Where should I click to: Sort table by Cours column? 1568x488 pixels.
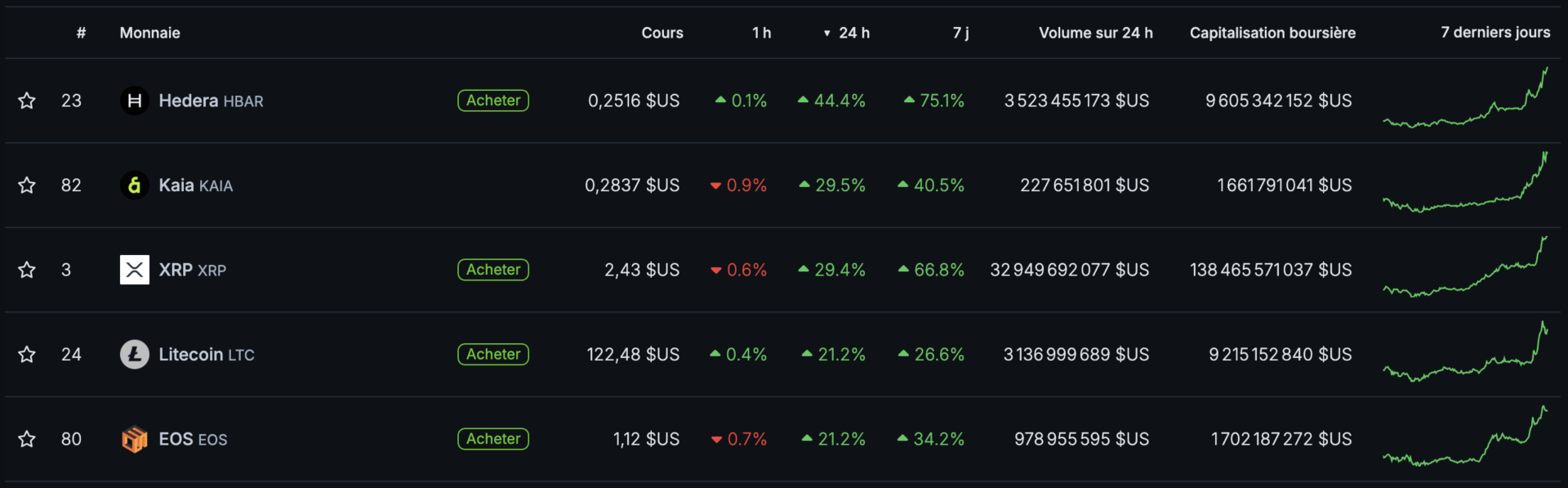tap(661, 33)
